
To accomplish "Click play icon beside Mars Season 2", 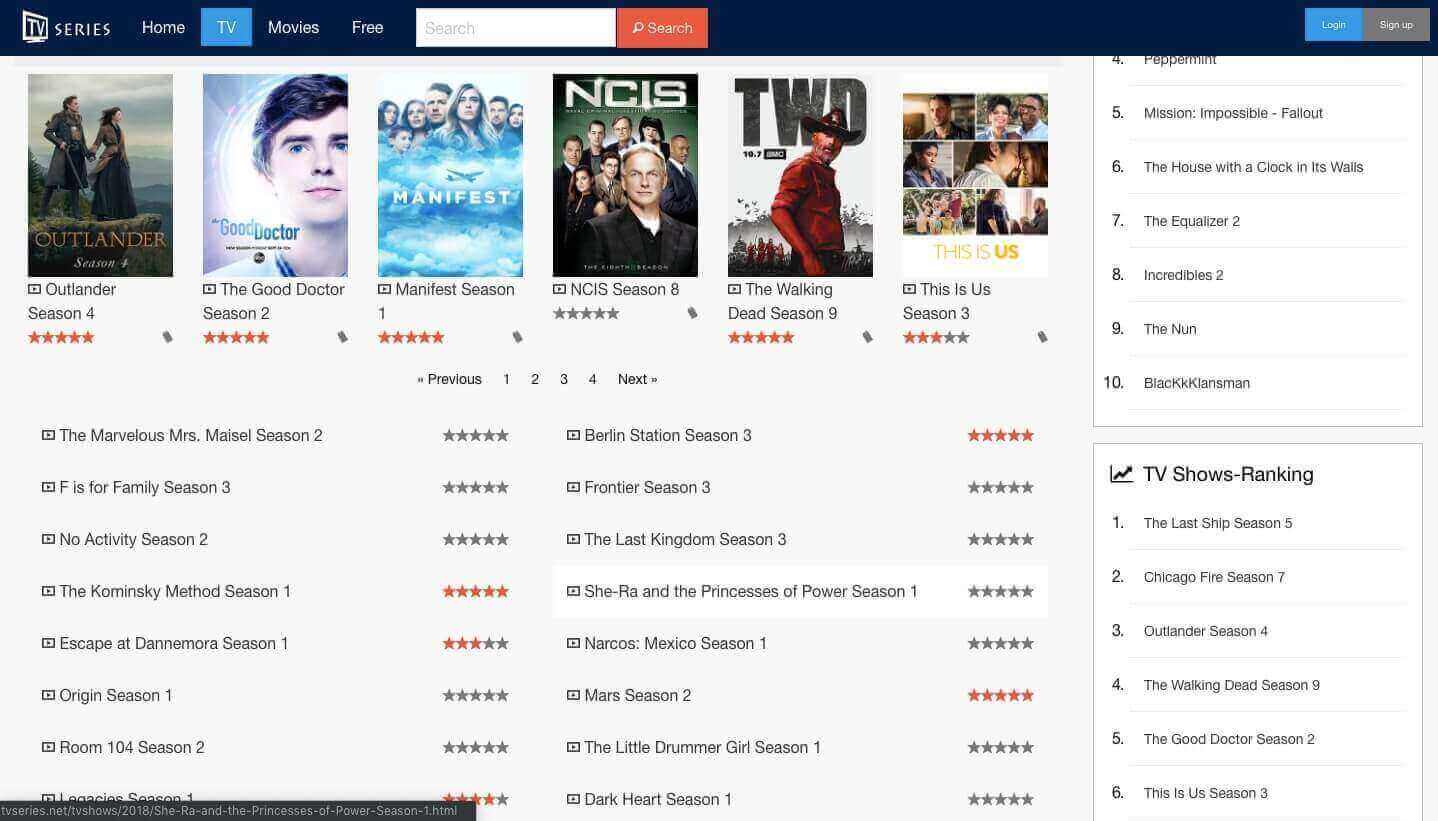I will point(573,695).
